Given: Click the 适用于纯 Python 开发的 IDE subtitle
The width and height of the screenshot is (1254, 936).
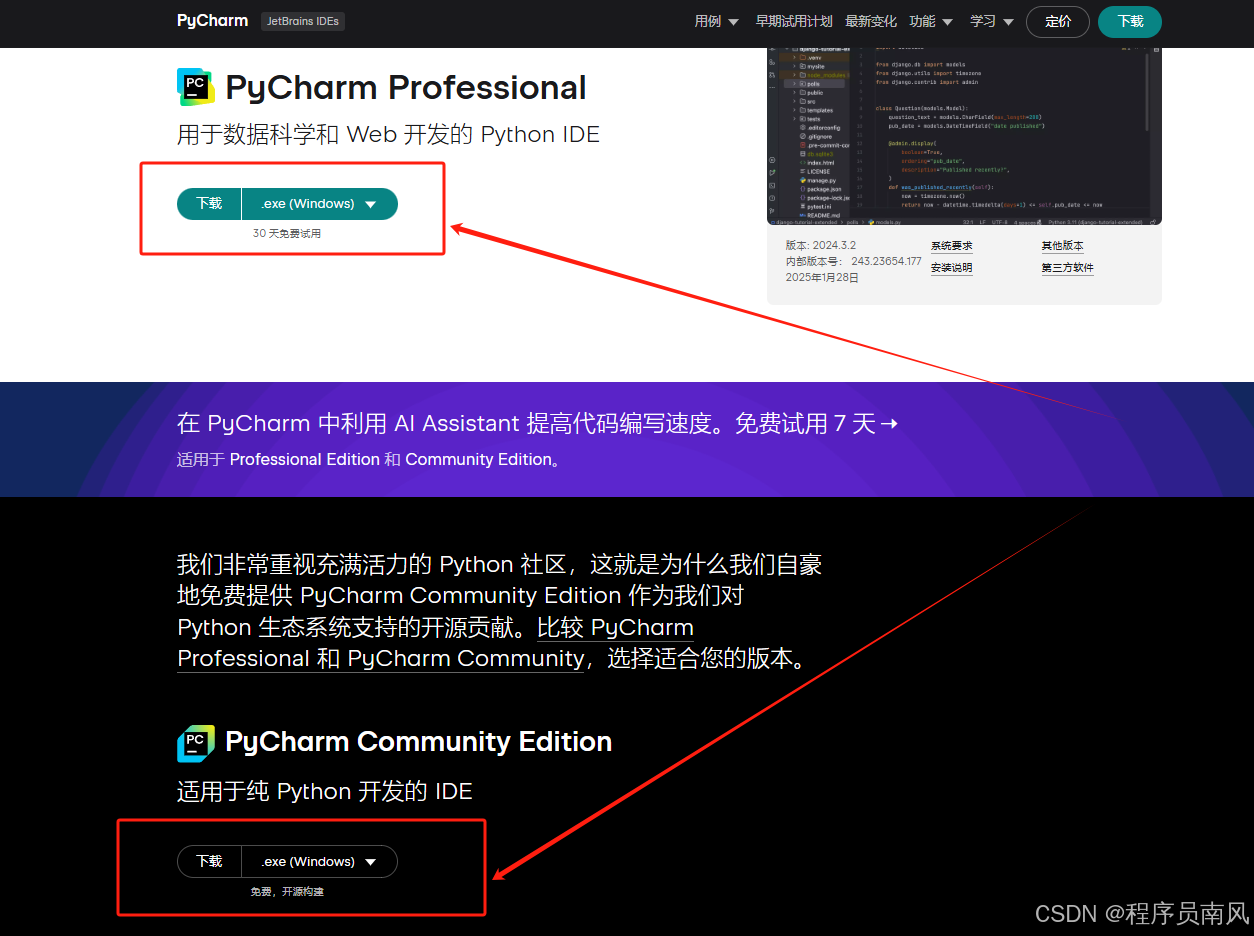Looking at the screenshot, I should [x=324, y=792].
